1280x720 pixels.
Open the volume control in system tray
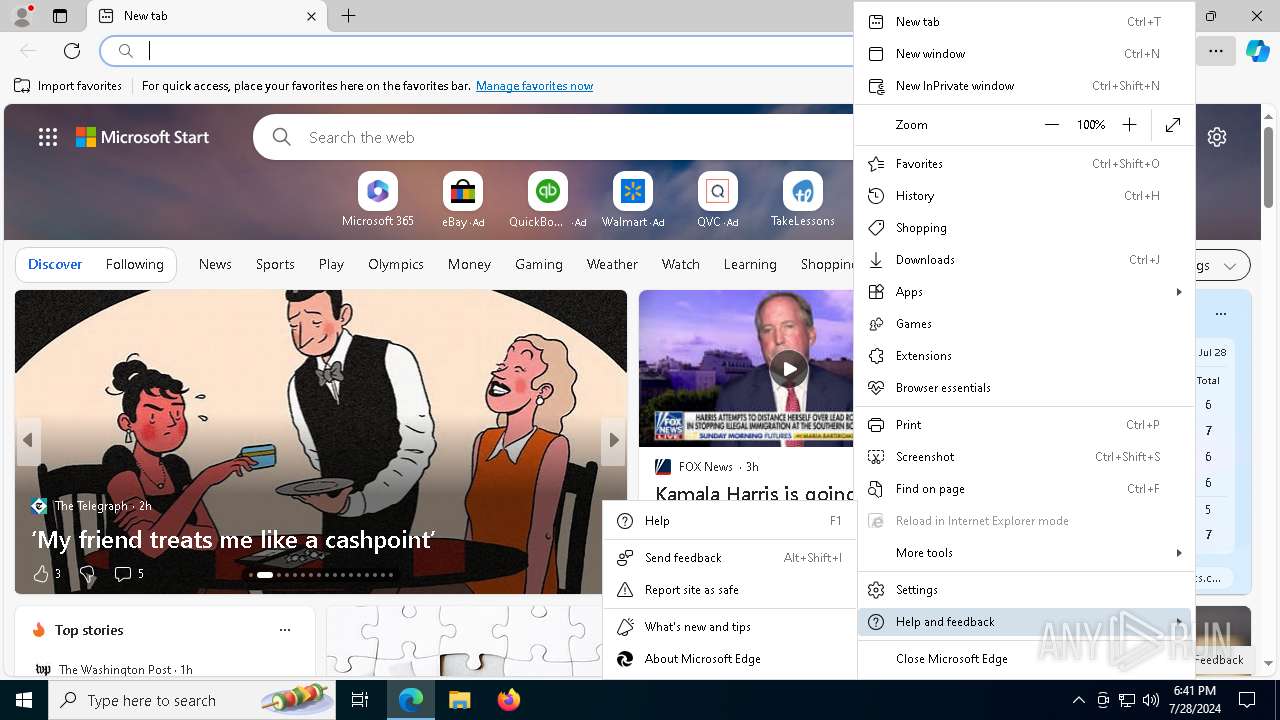pos(1150,700)
